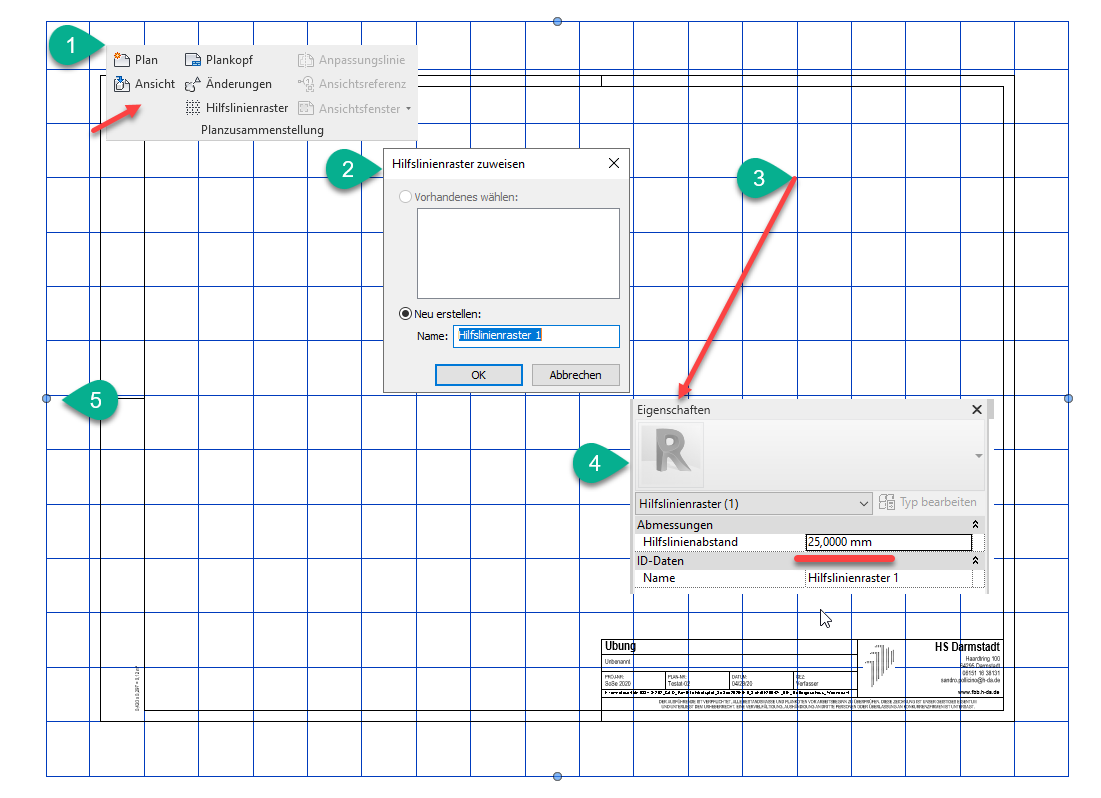
Task: Collapse the Abmessungen section
Action: 975,525
